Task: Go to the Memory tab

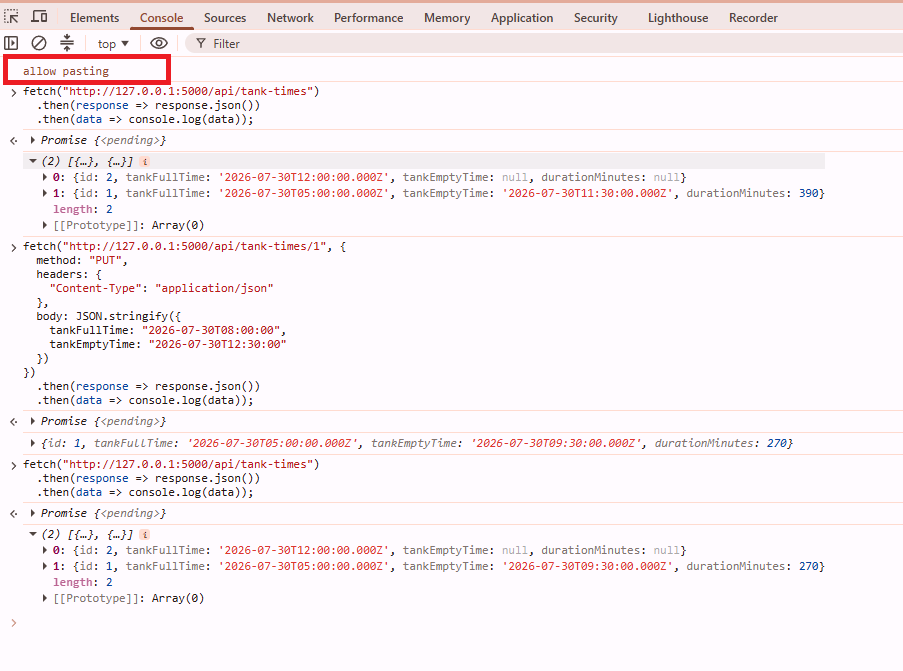Action: 447,18
